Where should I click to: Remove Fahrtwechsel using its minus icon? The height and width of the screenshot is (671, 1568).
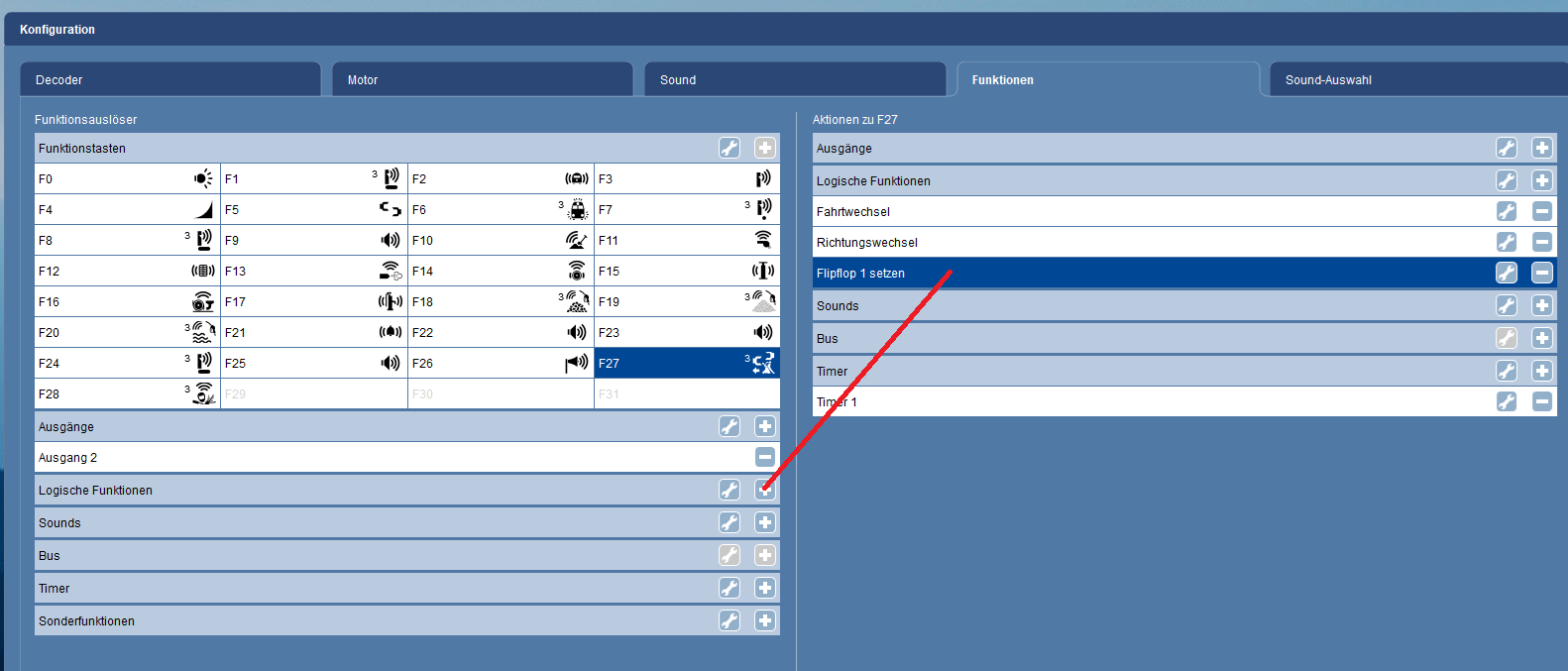[1542, 211]
